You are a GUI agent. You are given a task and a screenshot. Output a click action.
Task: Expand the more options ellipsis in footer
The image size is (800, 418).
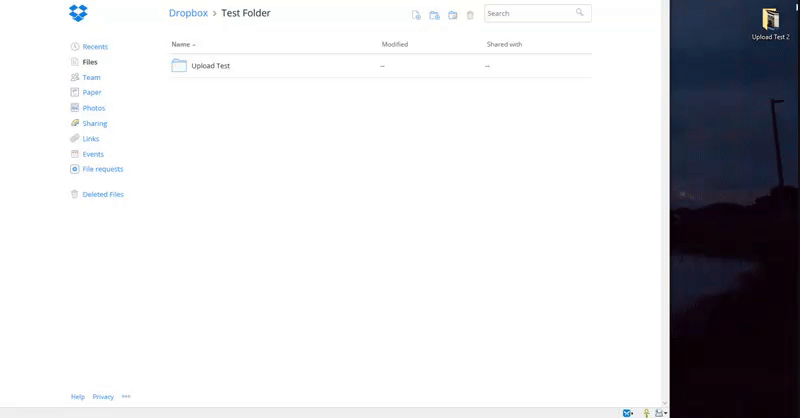click(126, 396)
